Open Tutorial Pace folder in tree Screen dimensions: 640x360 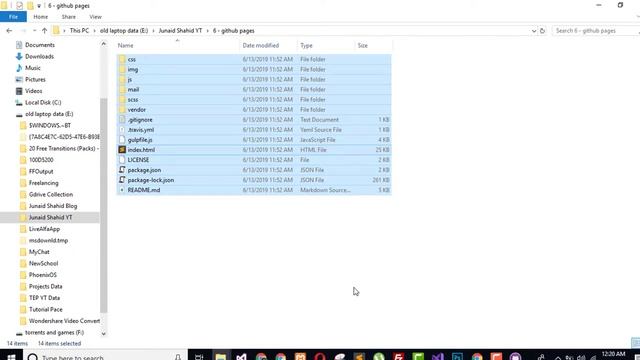pyautogui.click(x=45, y=309)
